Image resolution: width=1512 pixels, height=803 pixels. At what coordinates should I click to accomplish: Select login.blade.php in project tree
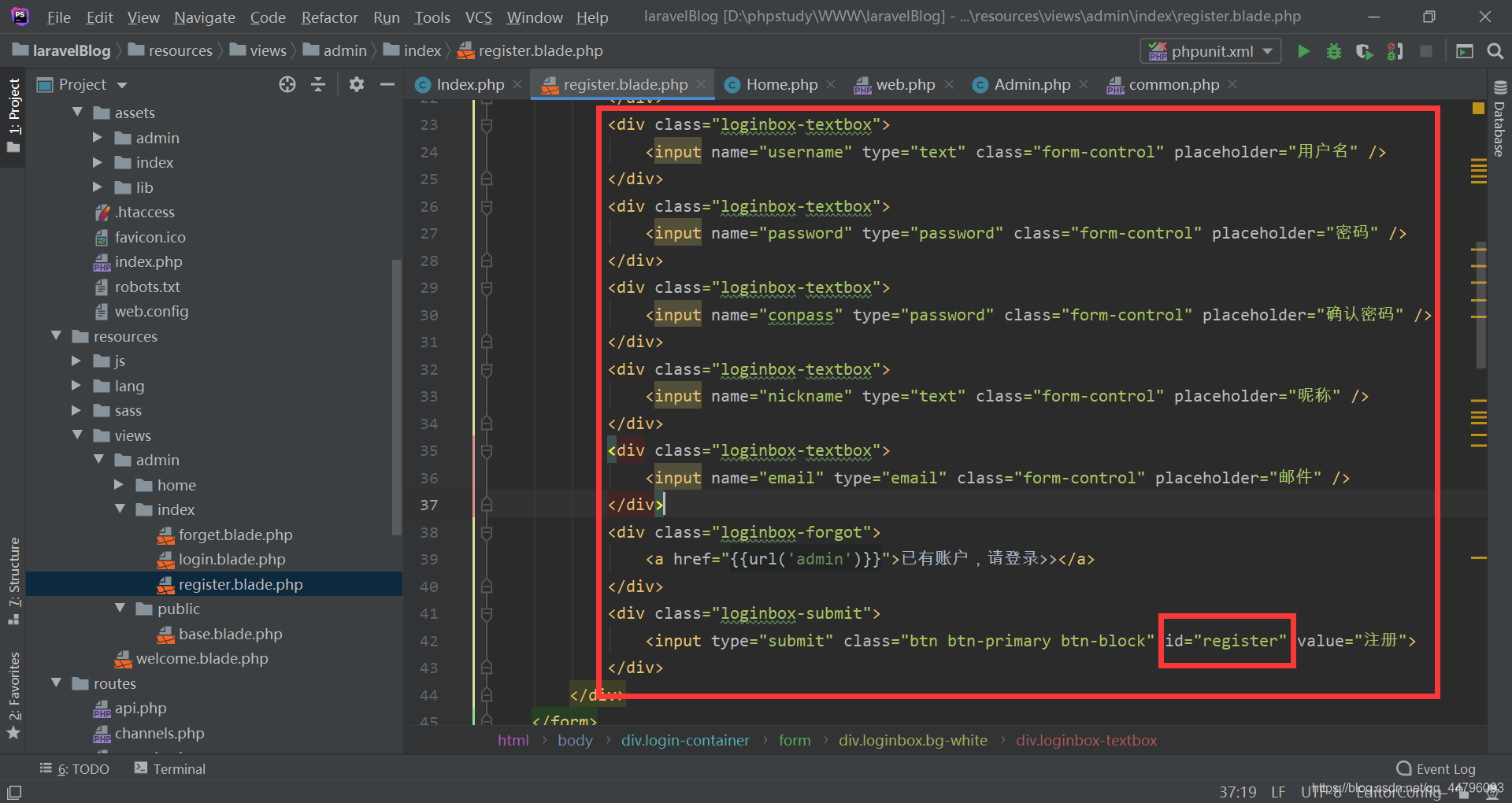pos(232,560)
